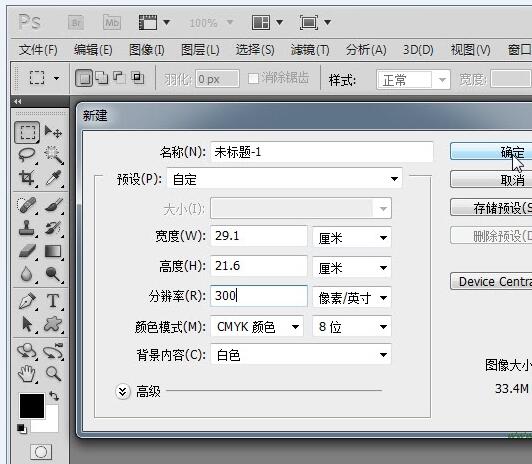Choose New Selection mode in options bar

(x=84, y=78)
